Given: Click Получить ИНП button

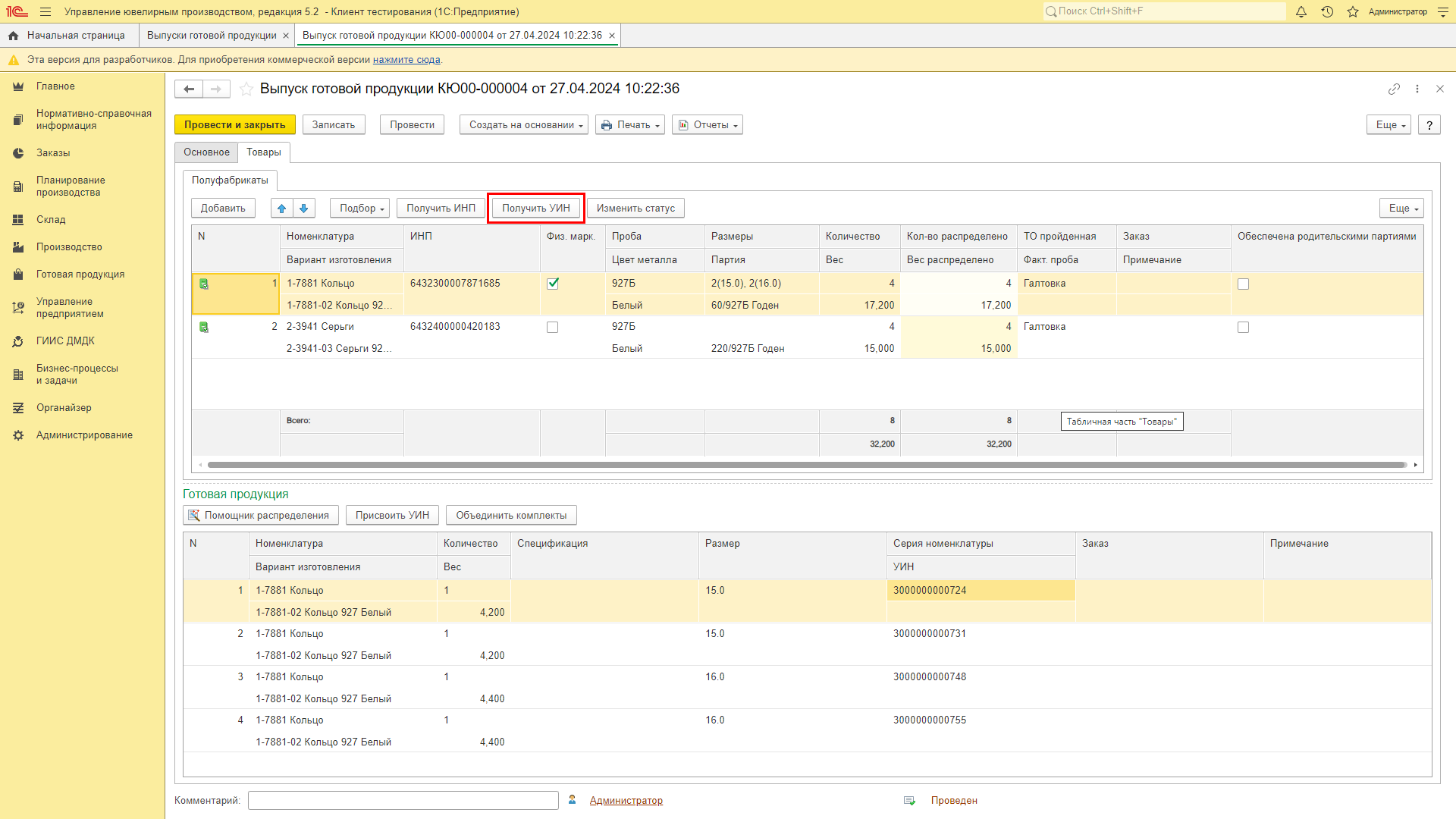Looking at the screenshot, I should pos(441,209).
